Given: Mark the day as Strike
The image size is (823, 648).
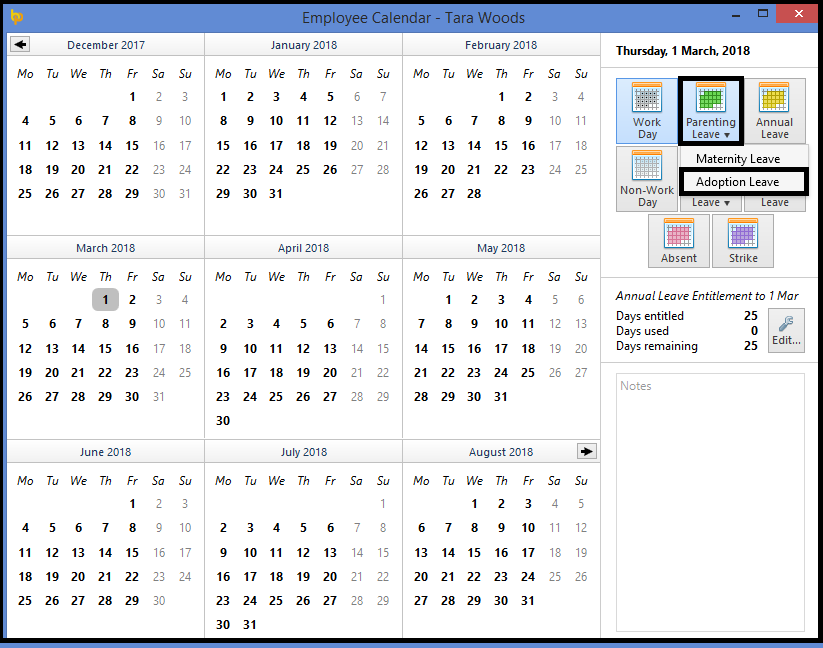Looking at the screenshot, I should click(x=743, y=241).
